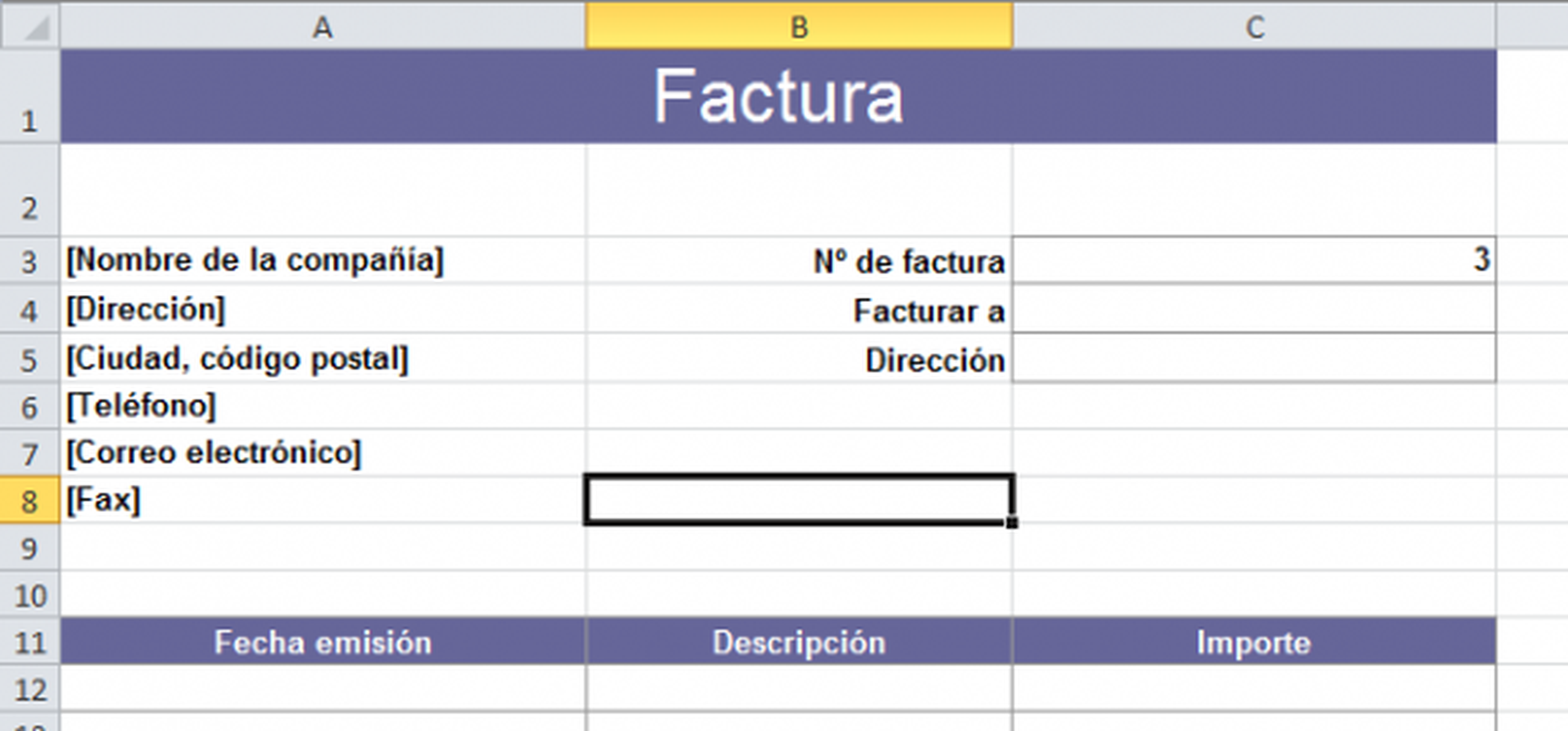Viewport: 1568px width, 731px height.
Task: Select the empty cell beside Facturar a
Action: (x=1254, y=310)
